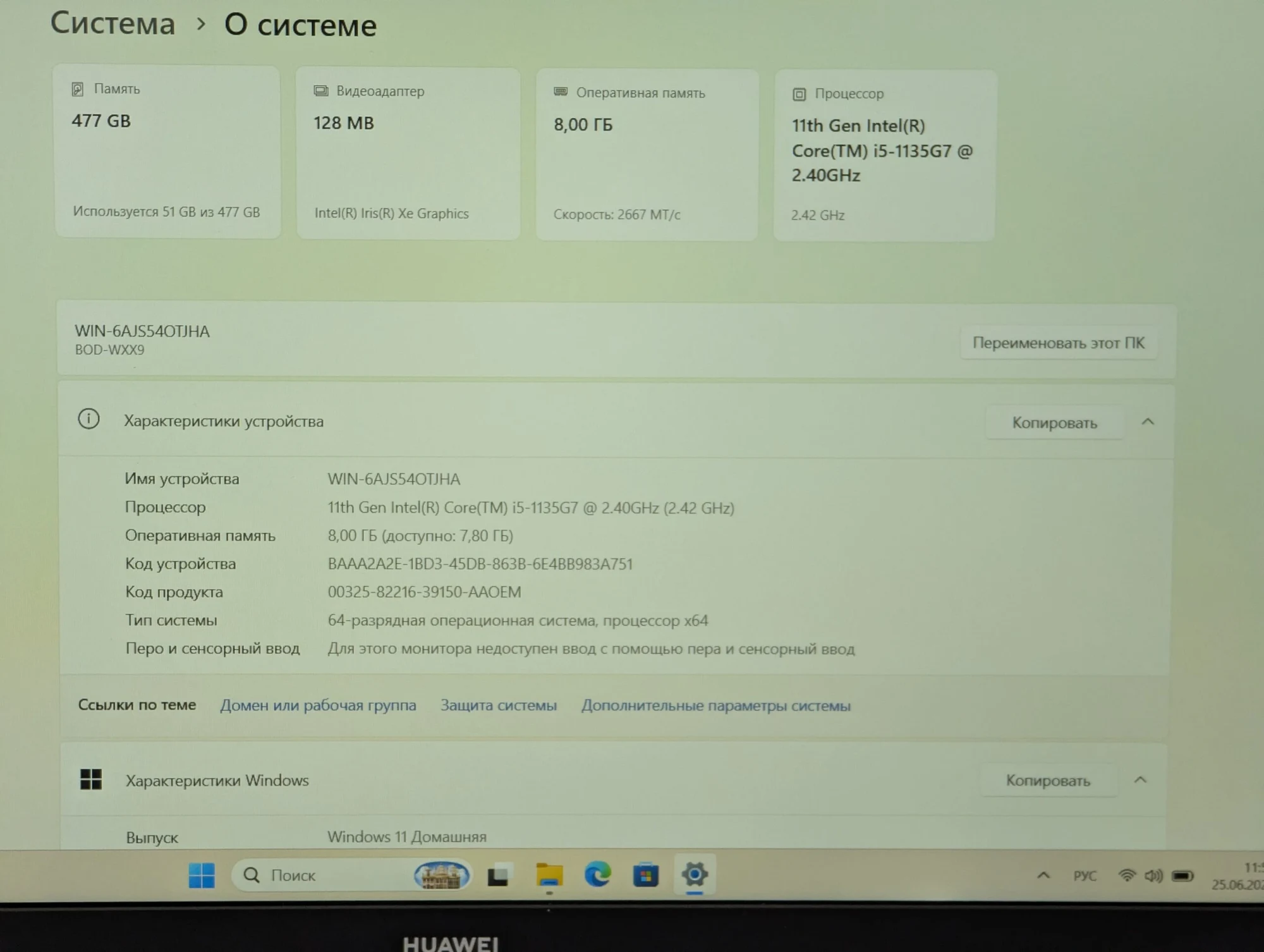Click Скорость: 2667 МТ/с text
This screenshot has height=952, width=1264.
(617, 215)
